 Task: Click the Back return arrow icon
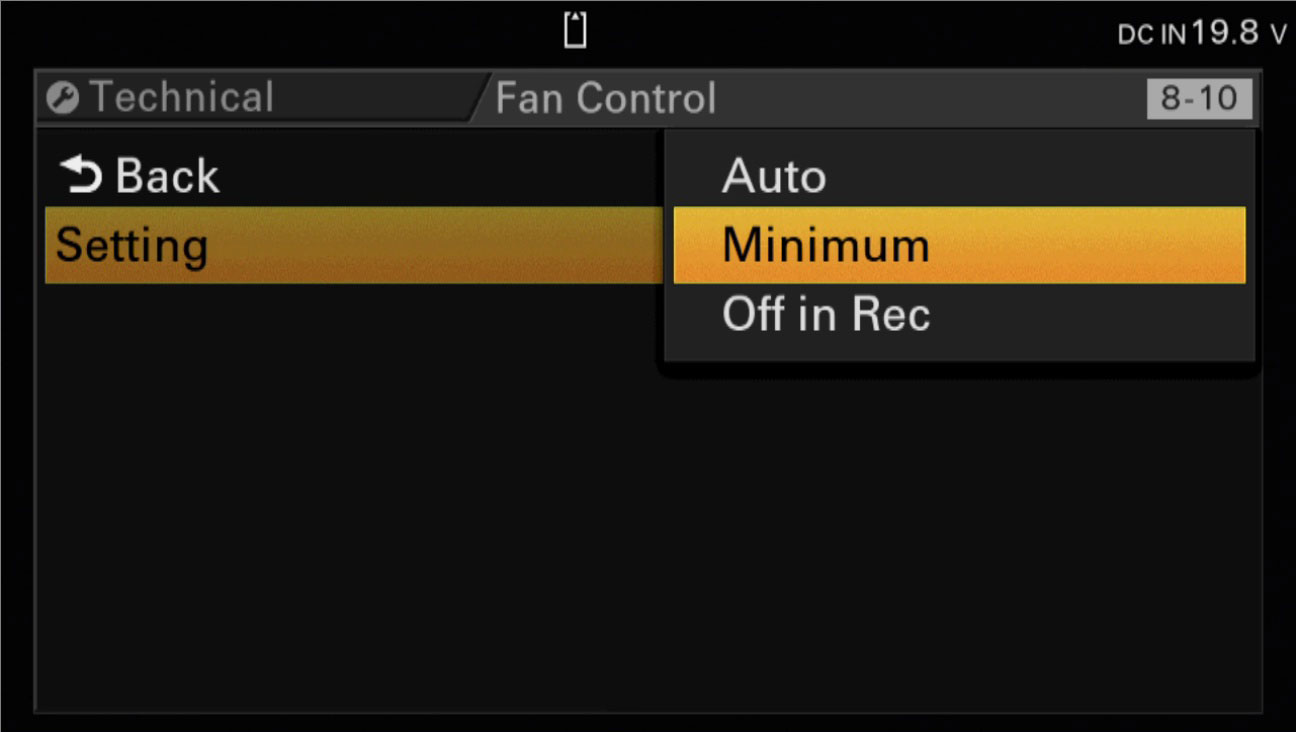tap(80, 175)
